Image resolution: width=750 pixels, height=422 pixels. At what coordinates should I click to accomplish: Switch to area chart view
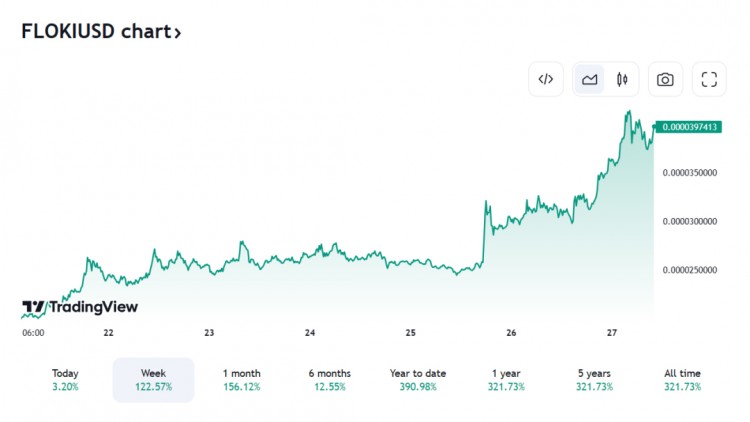(589, 79)
